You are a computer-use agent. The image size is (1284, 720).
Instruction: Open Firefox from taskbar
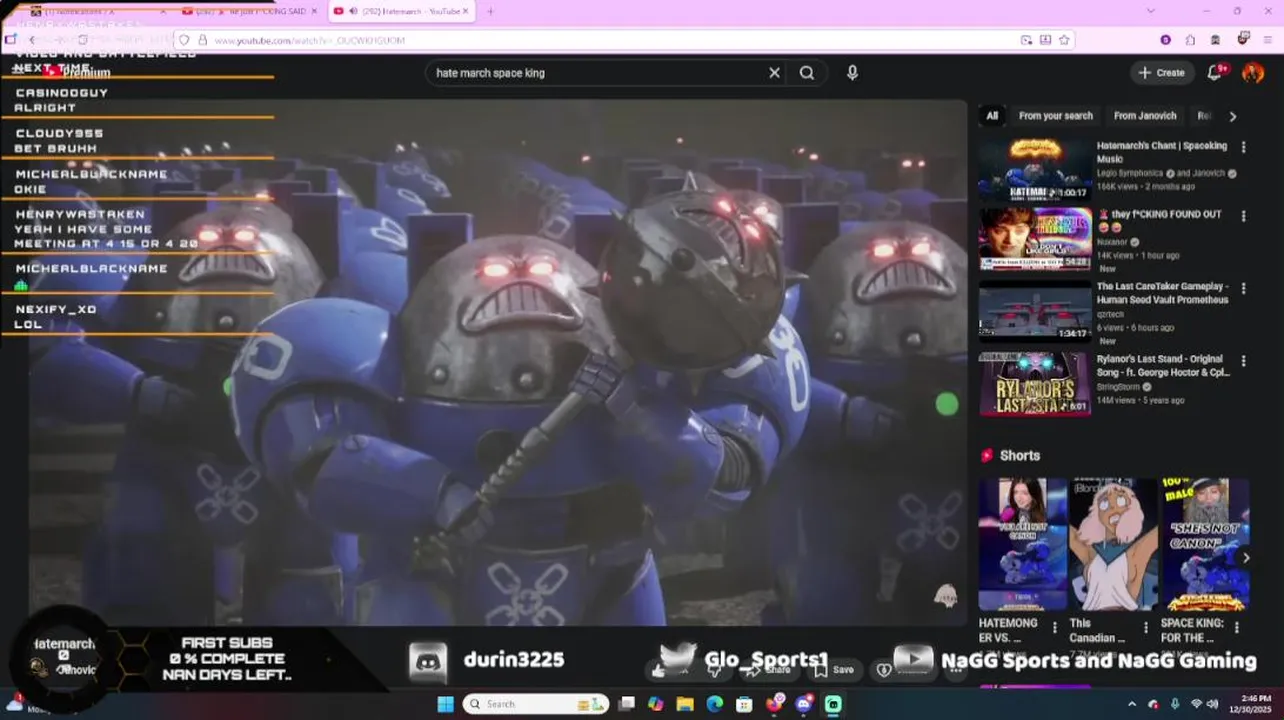pyautogui.click(x=775, y=704)
